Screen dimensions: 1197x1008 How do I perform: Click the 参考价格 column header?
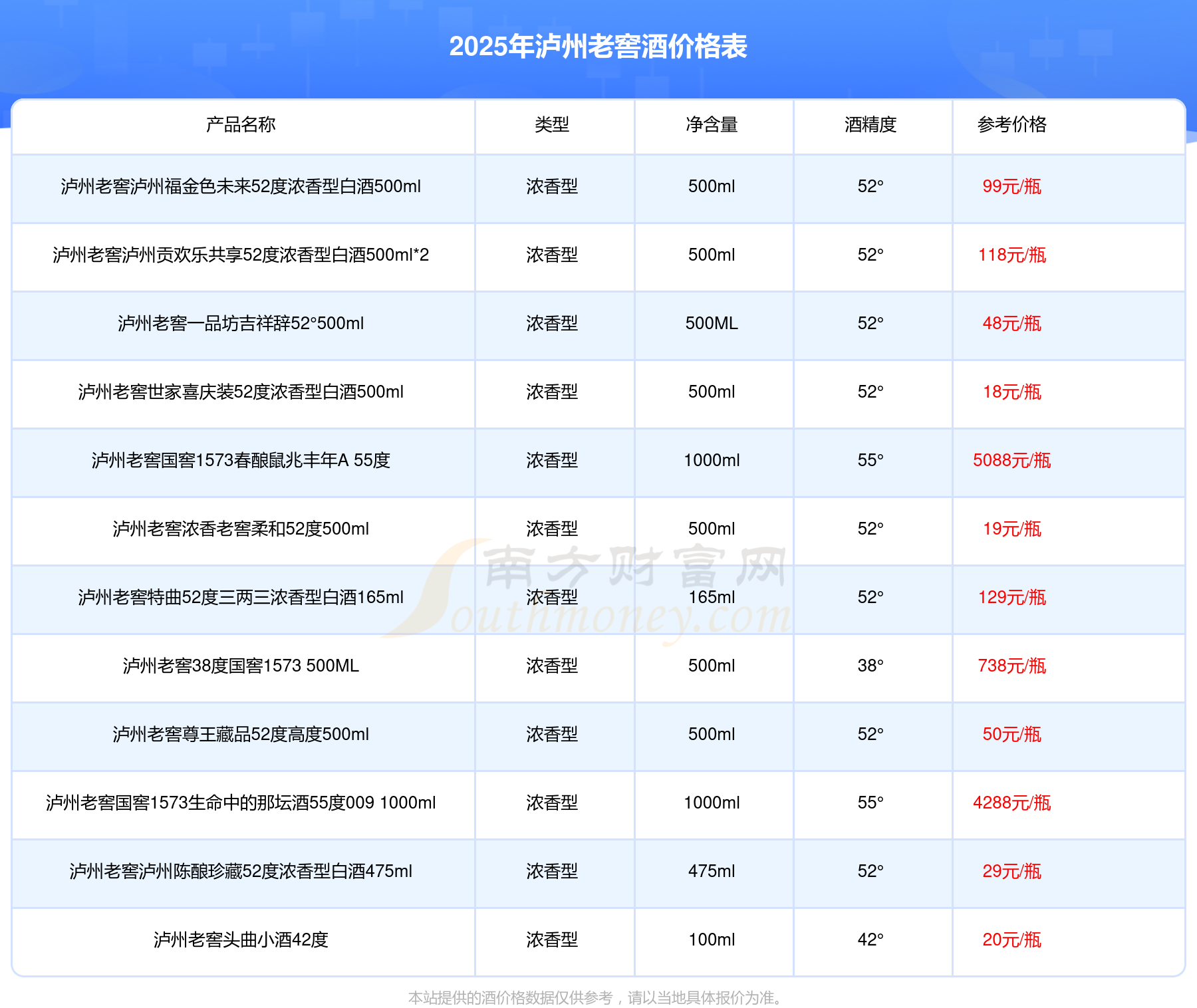coord(1012,124)
